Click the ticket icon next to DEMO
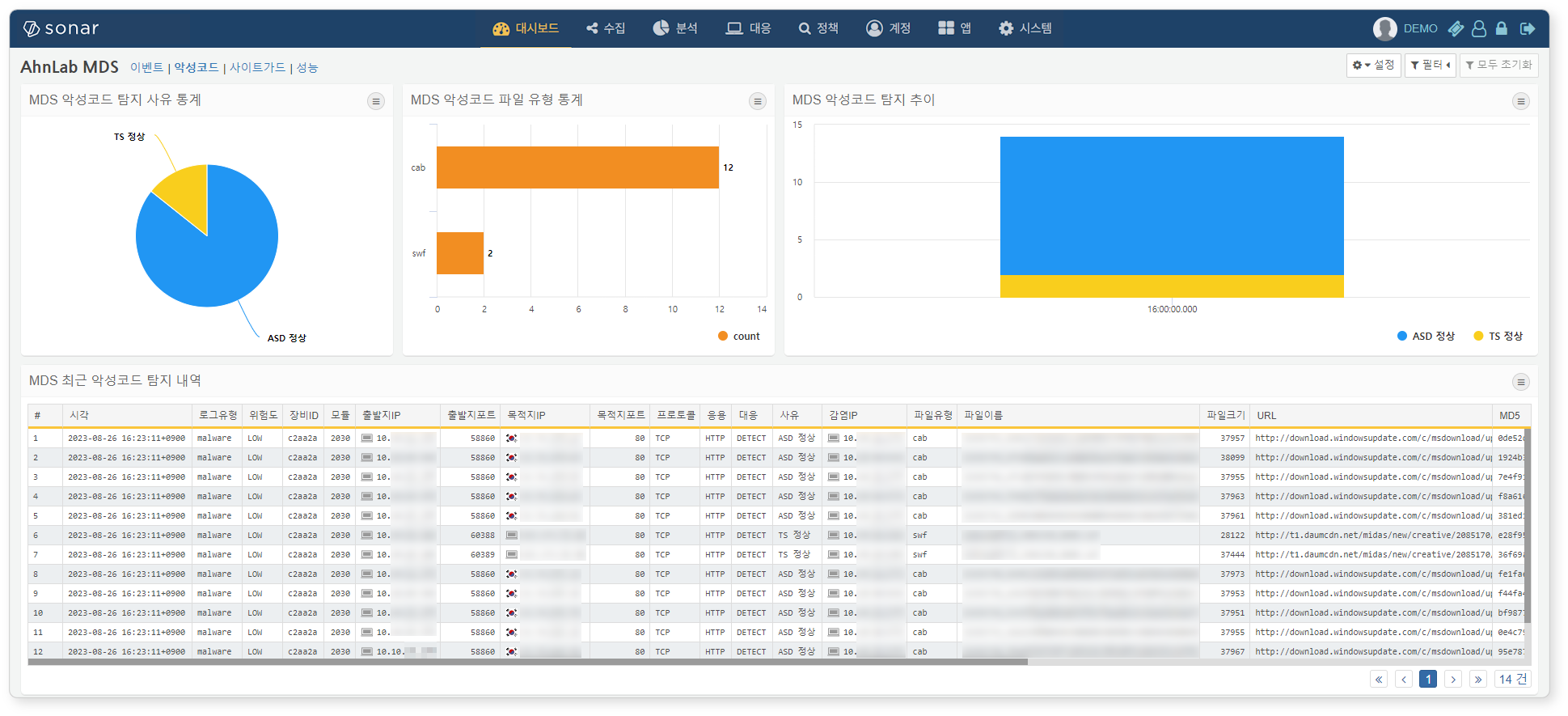This screenshot has height=716, width=1568. coord(1456,28)
